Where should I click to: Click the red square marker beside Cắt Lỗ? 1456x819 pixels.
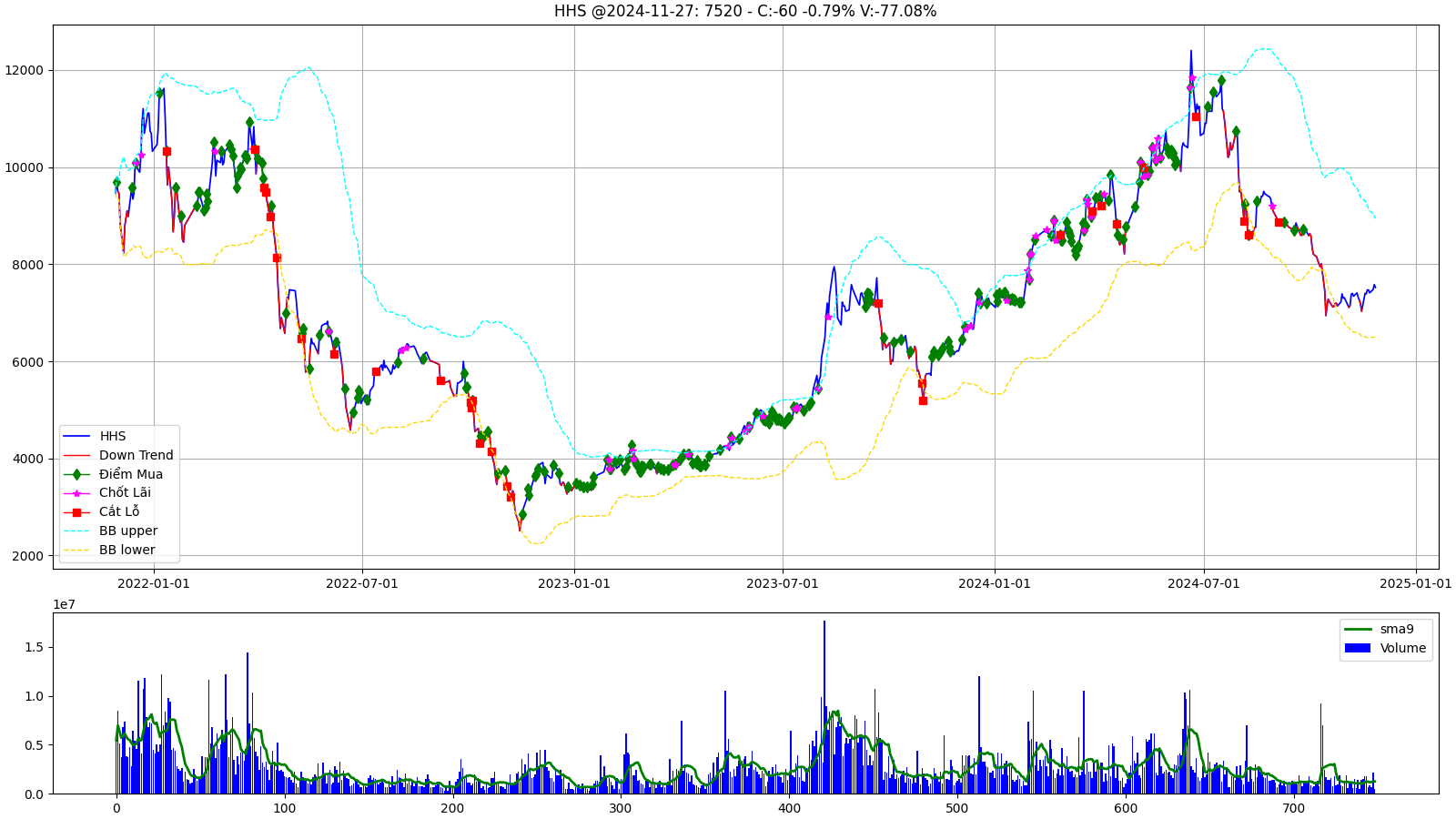click(x=77, y=512)
